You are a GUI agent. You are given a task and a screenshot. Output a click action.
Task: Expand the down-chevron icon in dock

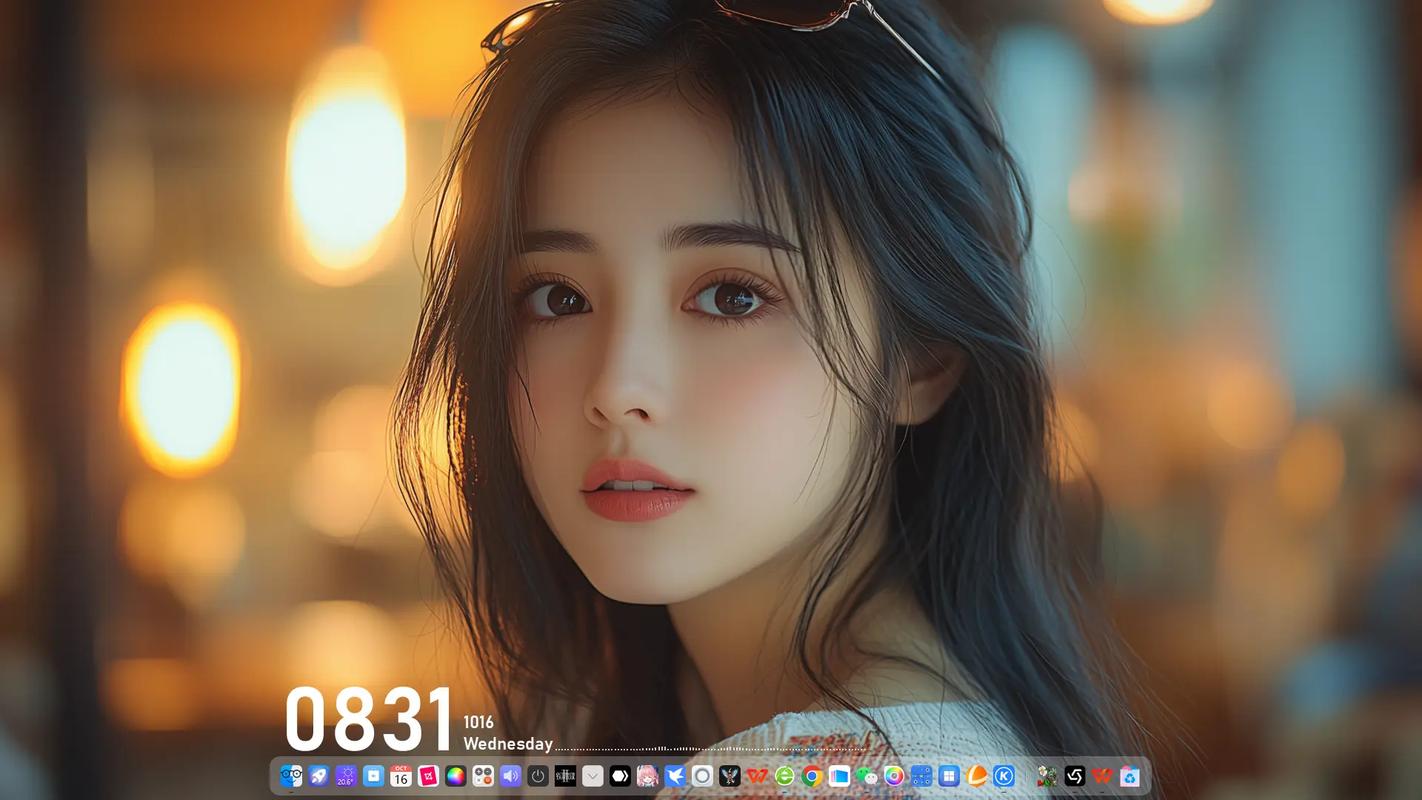[593, 776]
